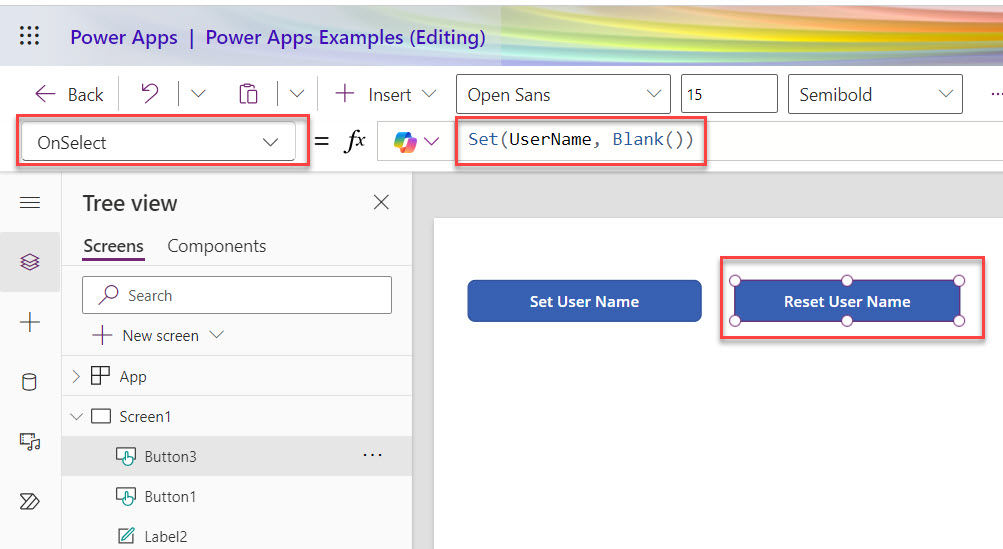This screenshot has width=1003, height=549.
Task: Close the Tree view panel
Action: point(381,202)
